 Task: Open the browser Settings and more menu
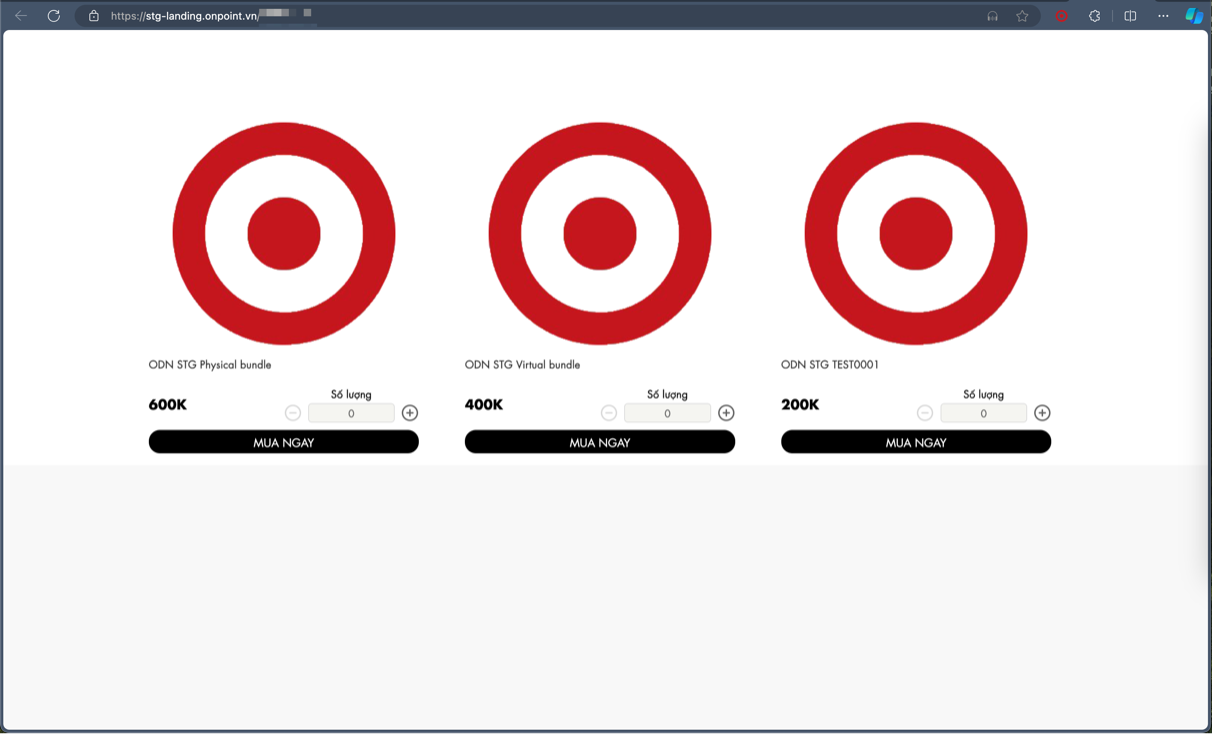(1163, 16)
